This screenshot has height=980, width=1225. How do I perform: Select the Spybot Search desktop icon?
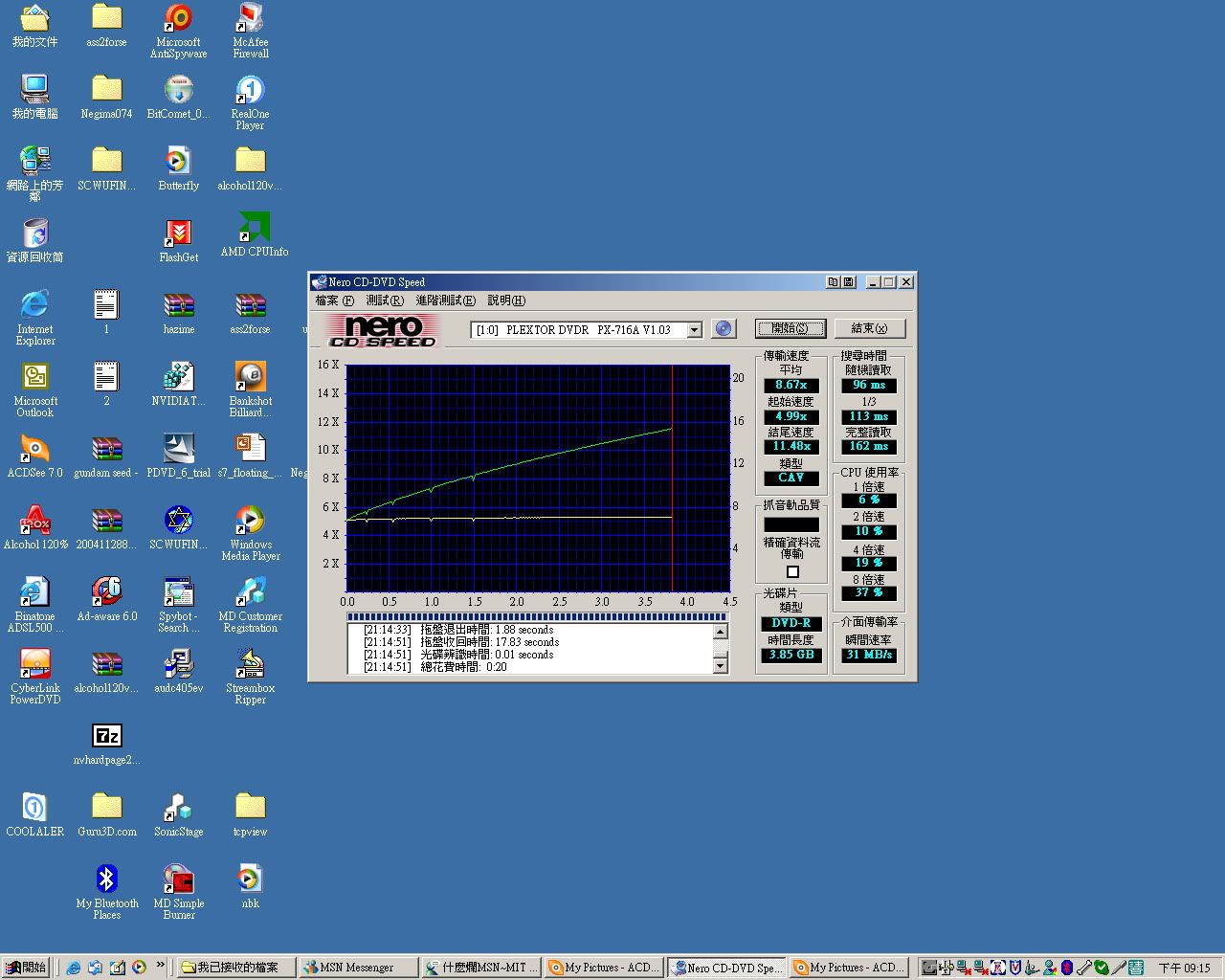[178, 605]
